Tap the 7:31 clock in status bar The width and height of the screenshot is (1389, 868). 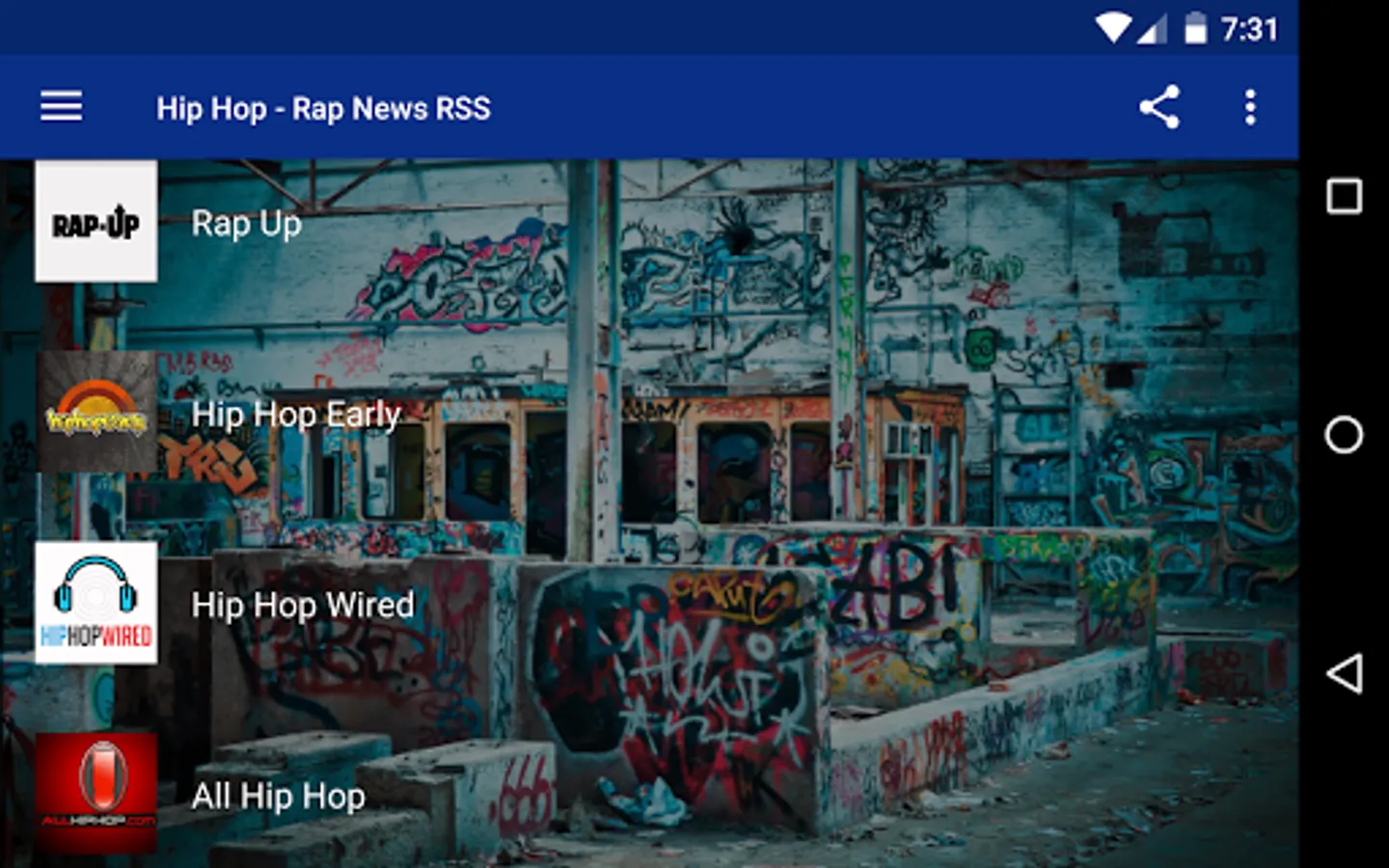(x=1249, y=29)
